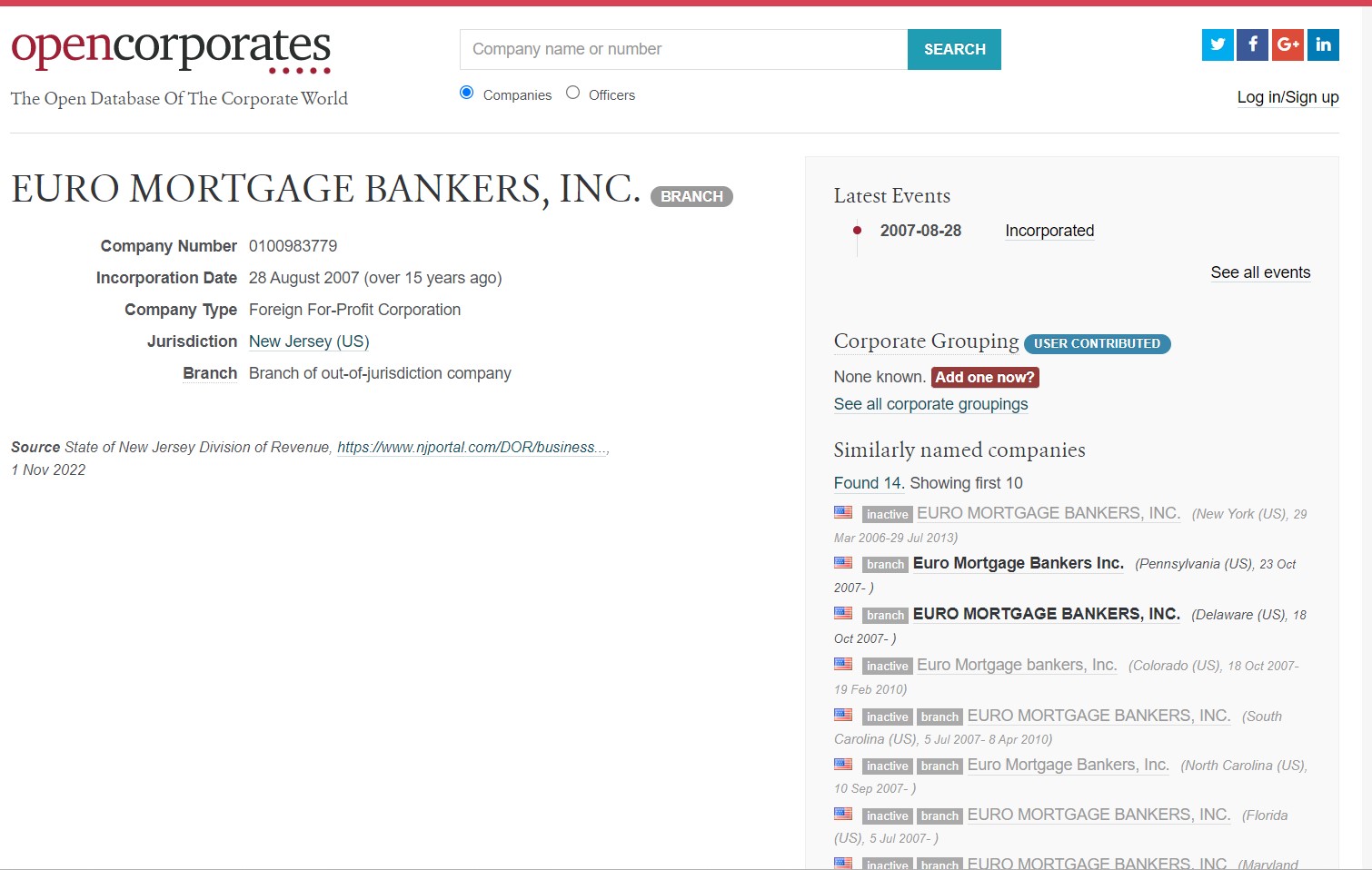Click the company number 0100983779
Image resolution: width=1372 pixels, height=870 pixels.
pos(293,246)
